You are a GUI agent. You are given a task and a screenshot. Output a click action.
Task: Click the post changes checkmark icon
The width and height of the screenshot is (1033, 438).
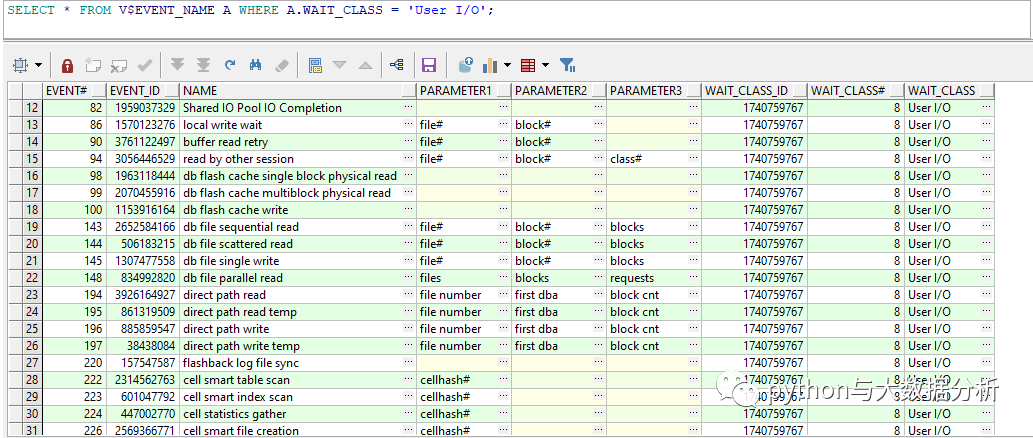click(x=144, y=65)
